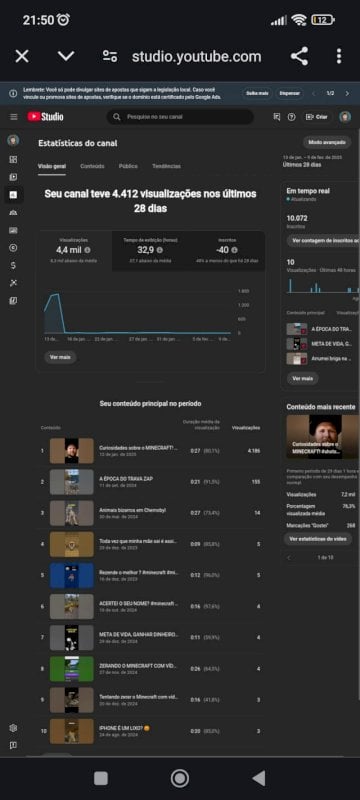360x800 pixels.
Task: Click Ver mais below the main chart
Action: [x=60, y=357]
